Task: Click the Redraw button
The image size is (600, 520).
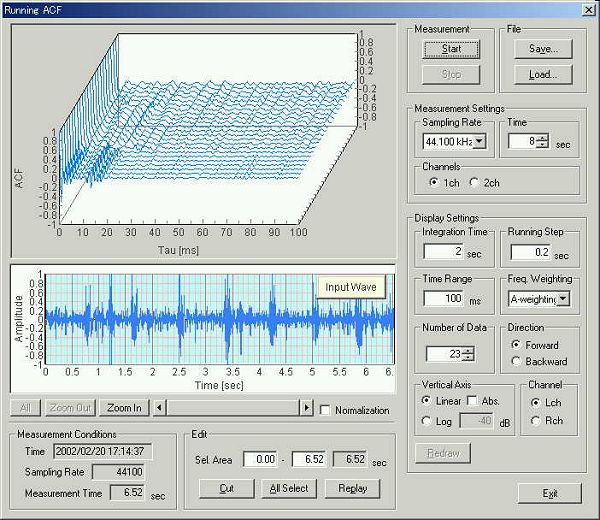Action: point(443,453)
